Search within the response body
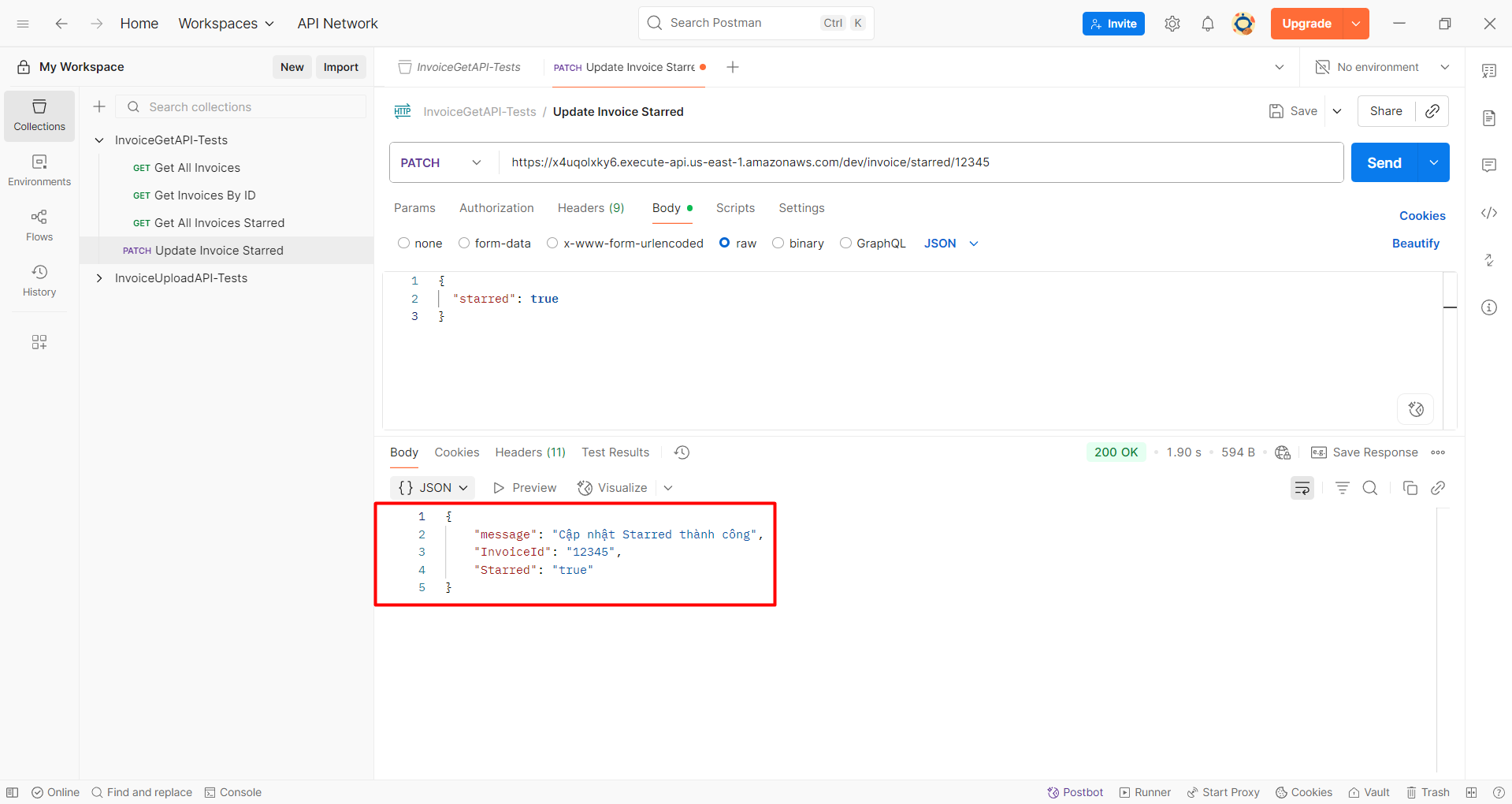The image size is (1512, 804). tap(1370, 488)
